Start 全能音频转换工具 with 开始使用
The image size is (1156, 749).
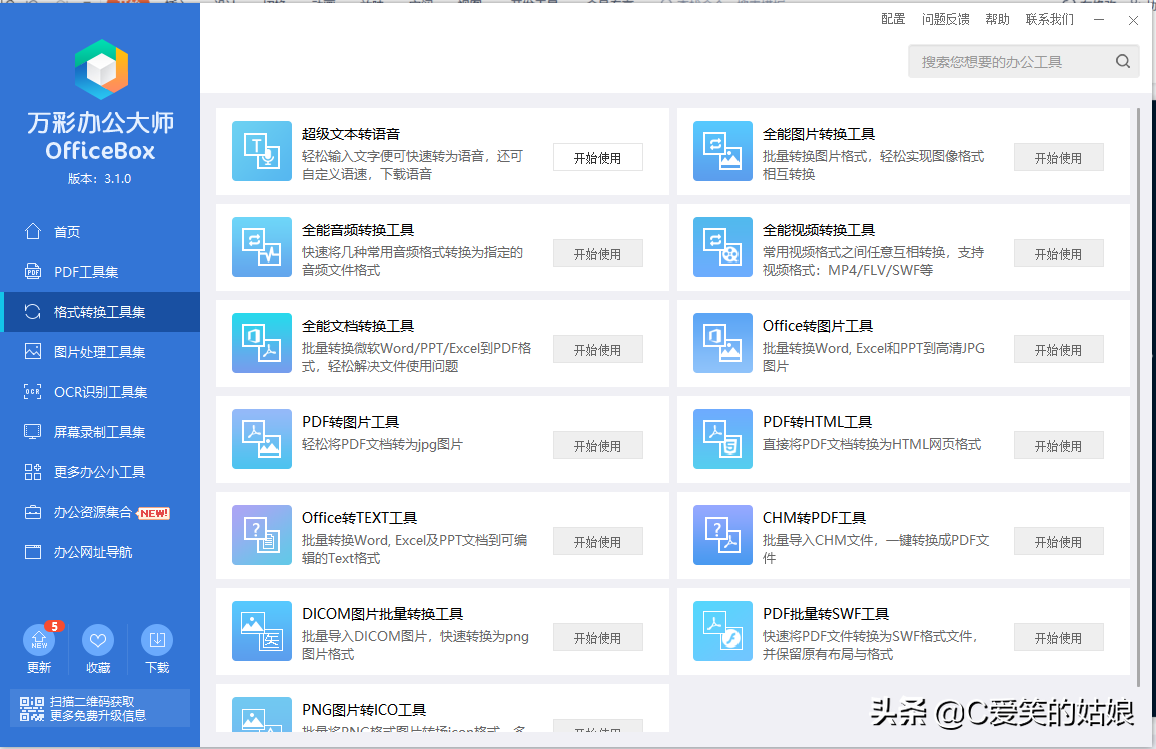[598, 254]
